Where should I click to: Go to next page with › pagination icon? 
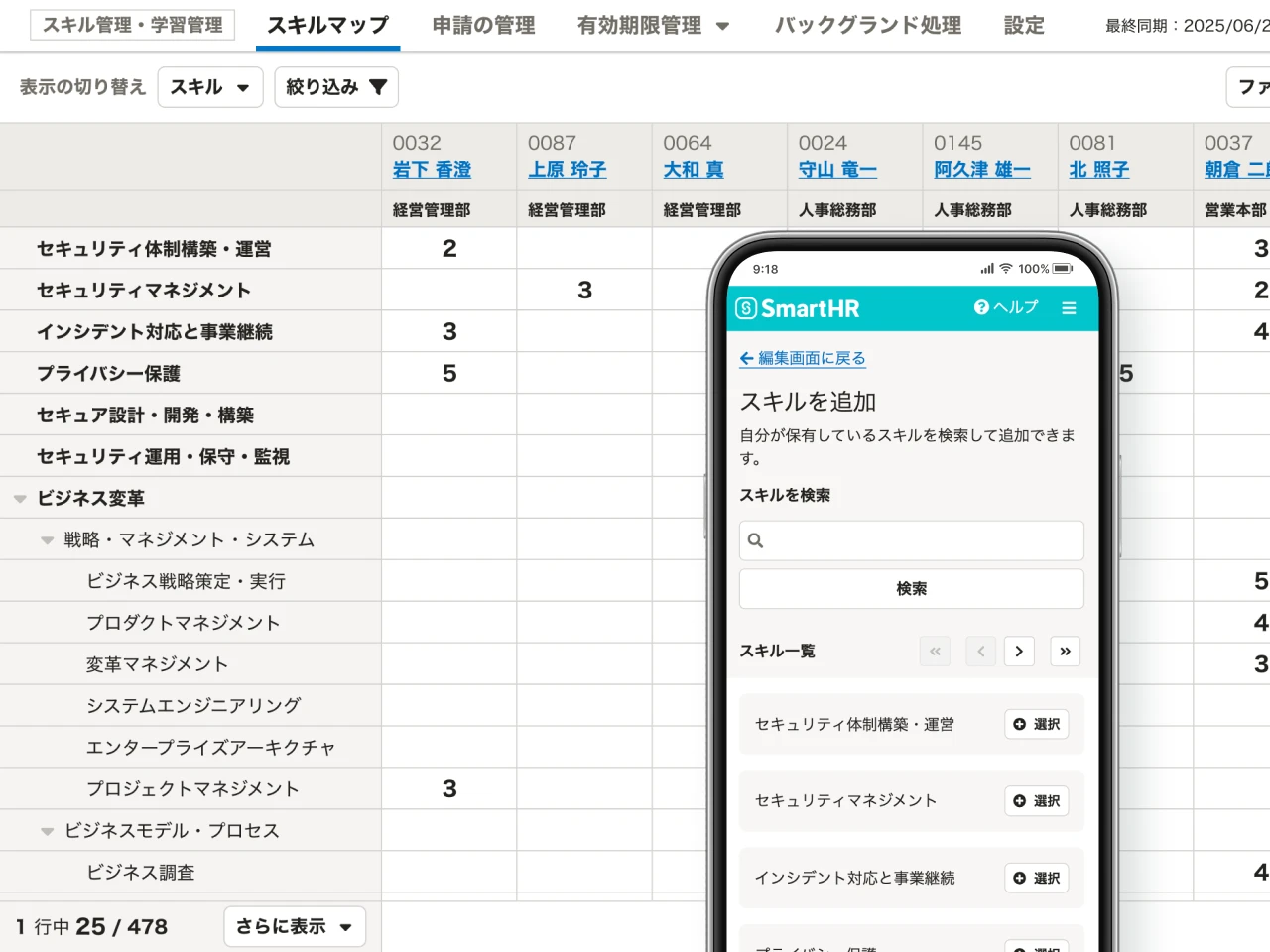1019,652
